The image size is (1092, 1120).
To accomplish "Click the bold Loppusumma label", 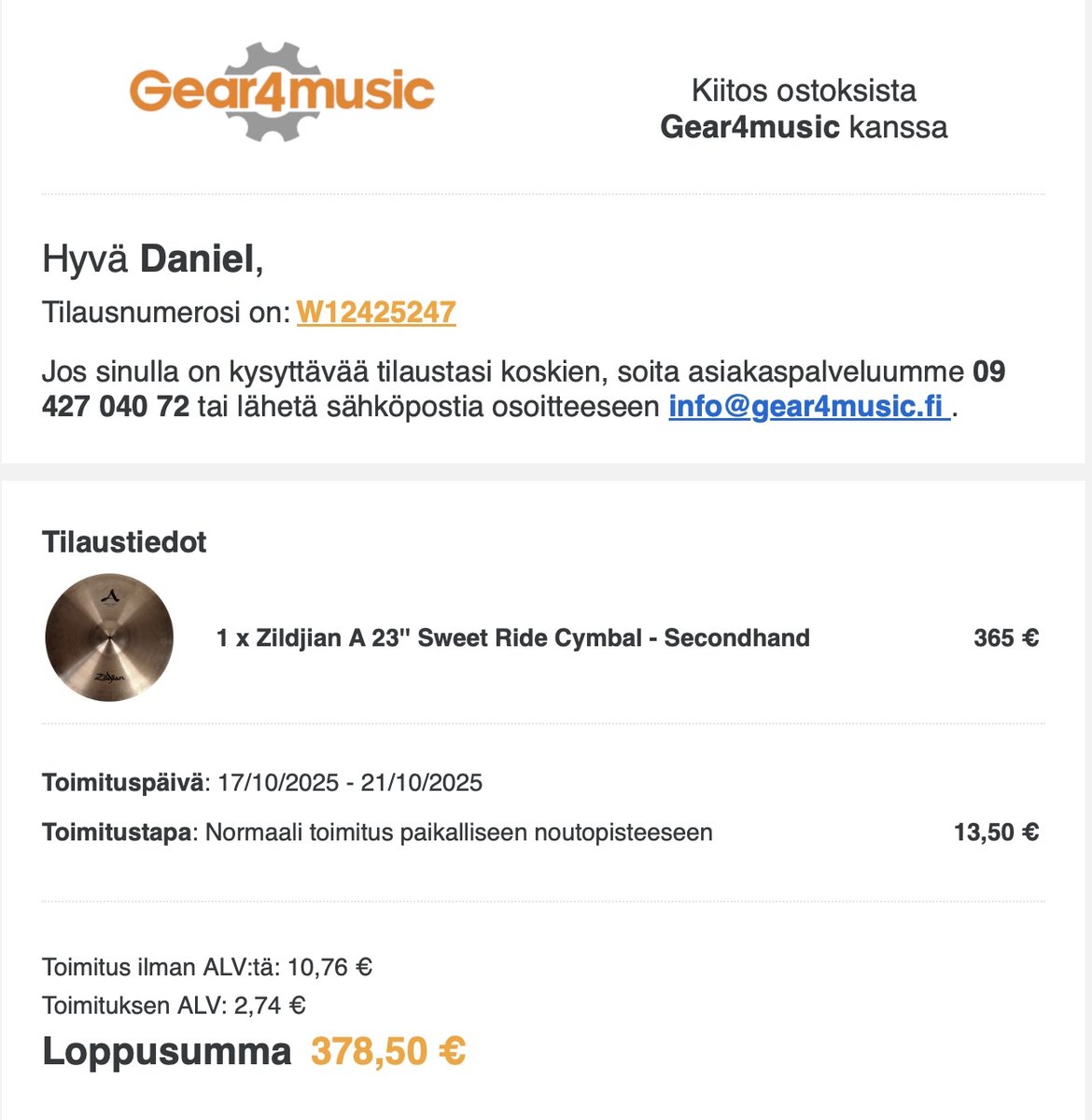I will point(167,1052).
